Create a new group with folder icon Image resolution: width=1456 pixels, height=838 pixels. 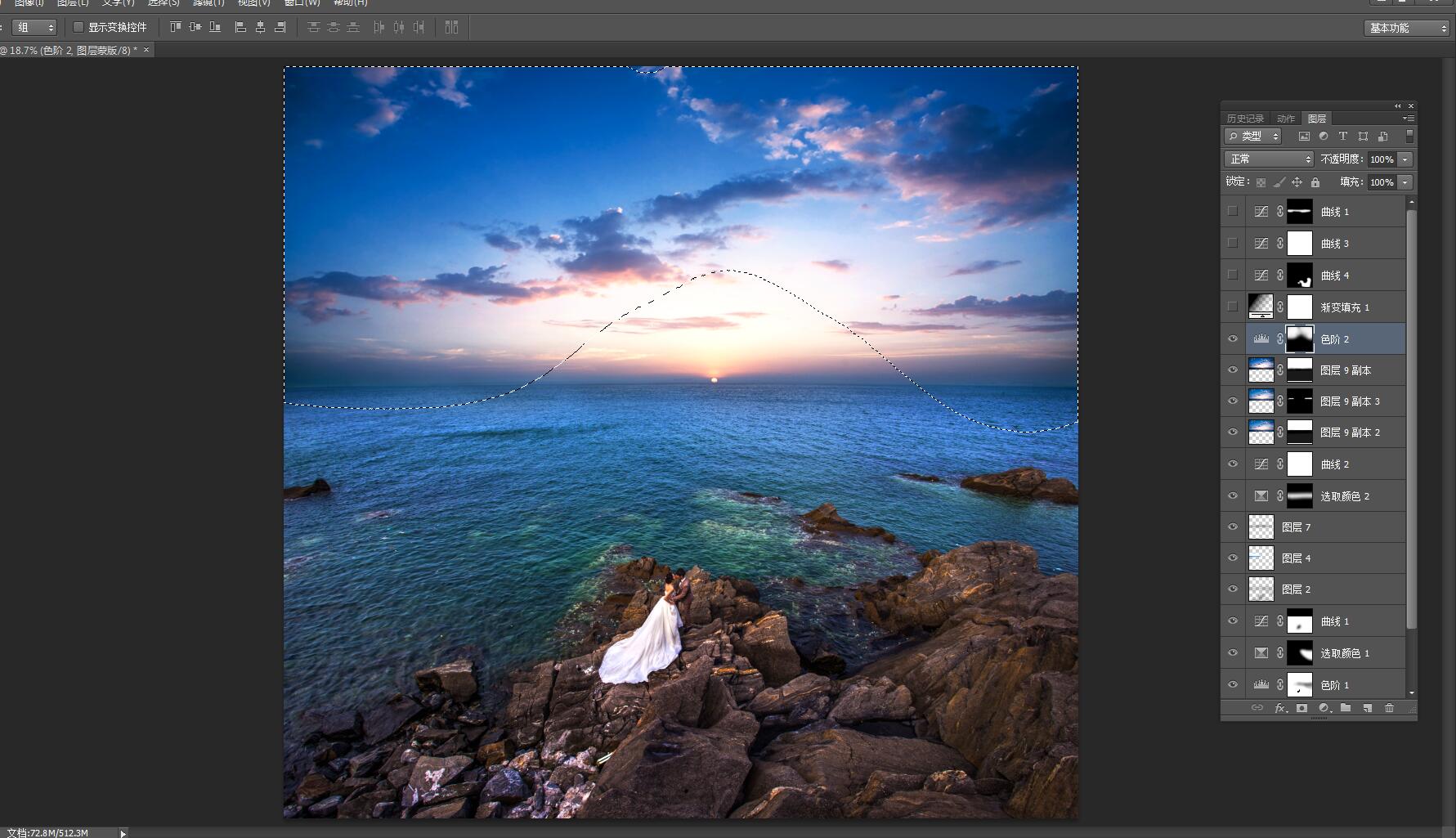click(1346, 708)
